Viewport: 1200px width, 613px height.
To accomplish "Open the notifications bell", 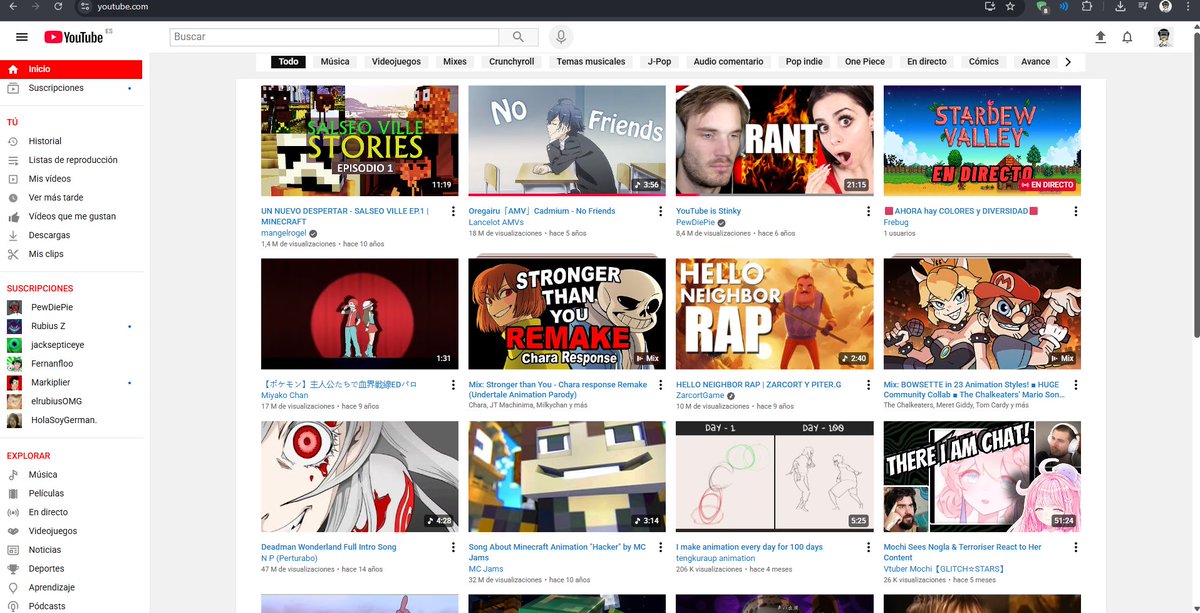I will tap(1127, 37).
